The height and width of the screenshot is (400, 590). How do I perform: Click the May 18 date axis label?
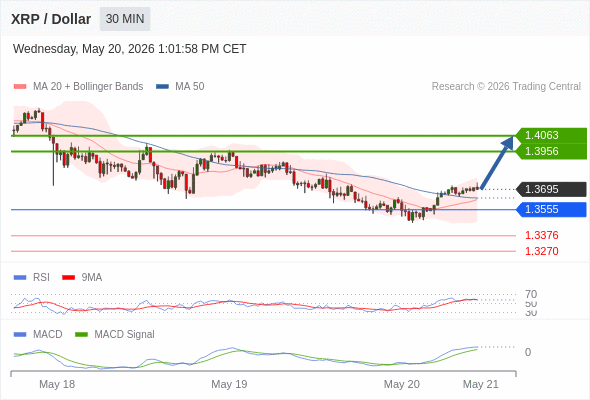click(x=57, y=384)
